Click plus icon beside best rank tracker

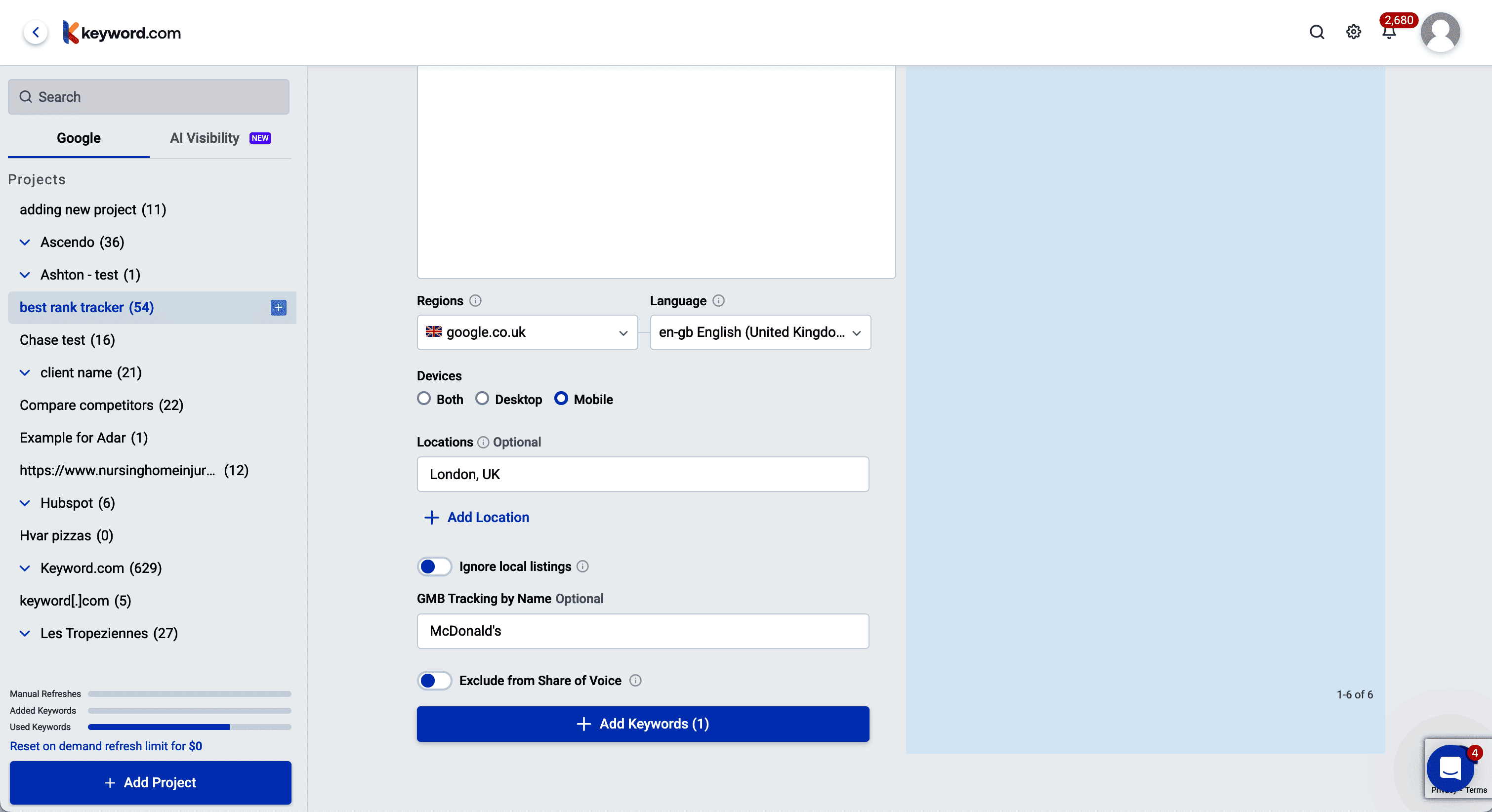279,308
